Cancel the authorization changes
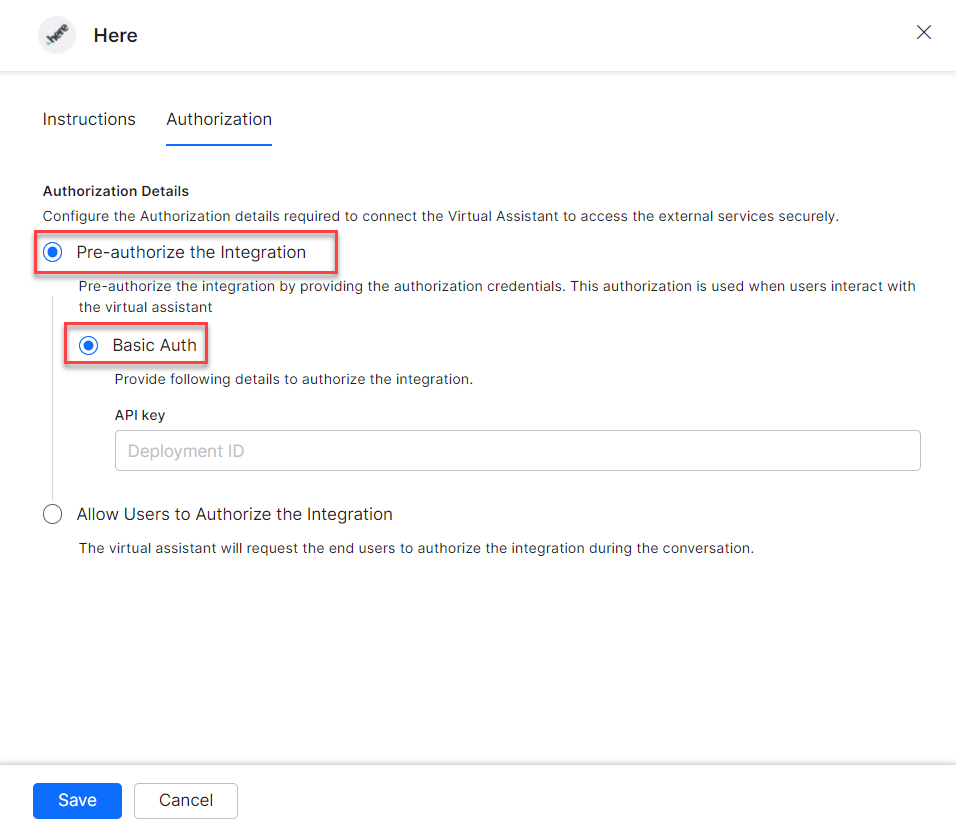 (x=186, y=800)
